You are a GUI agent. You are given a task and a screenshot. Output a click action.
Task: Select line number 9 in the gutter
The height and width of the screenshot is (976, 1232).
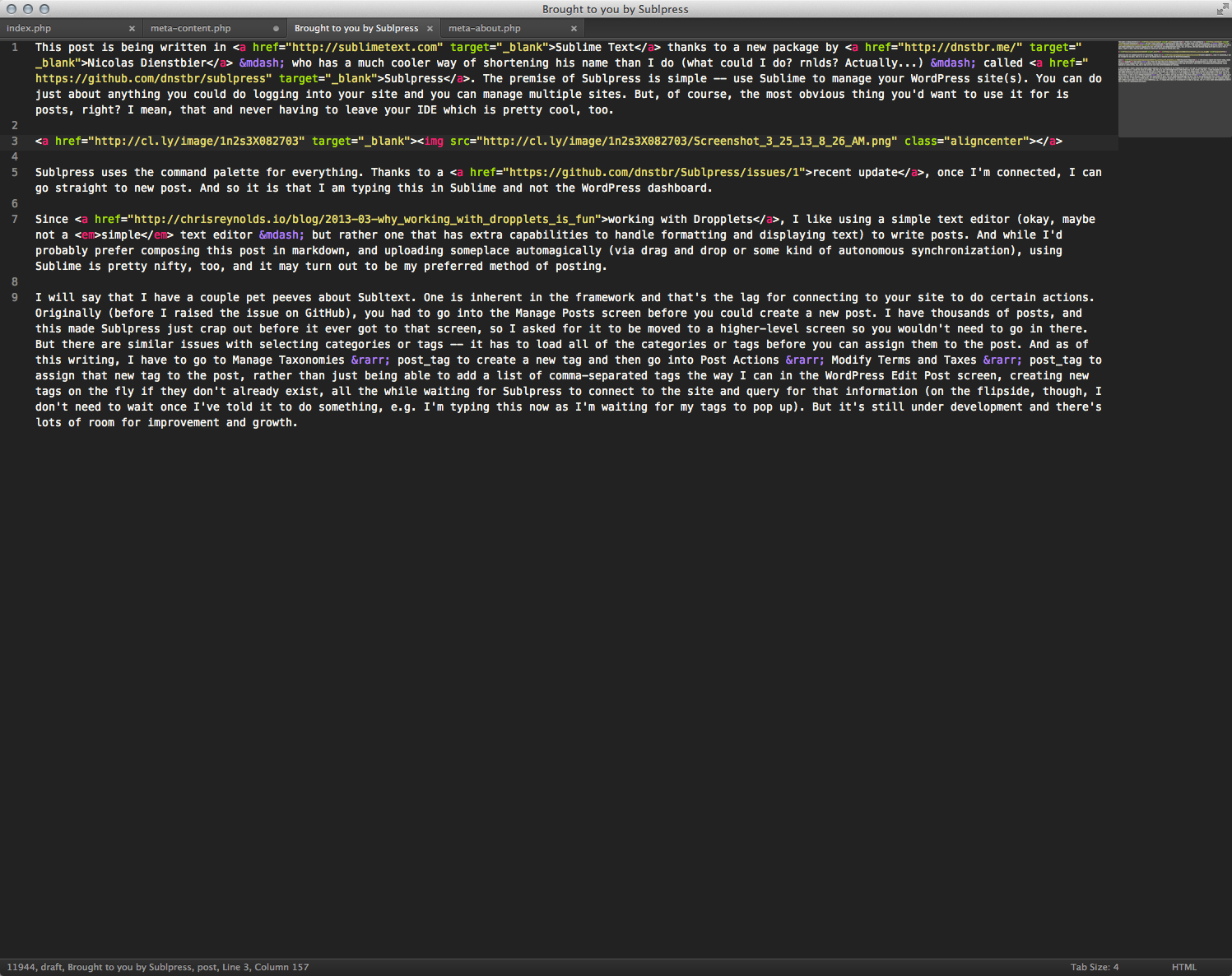[15, 298]
